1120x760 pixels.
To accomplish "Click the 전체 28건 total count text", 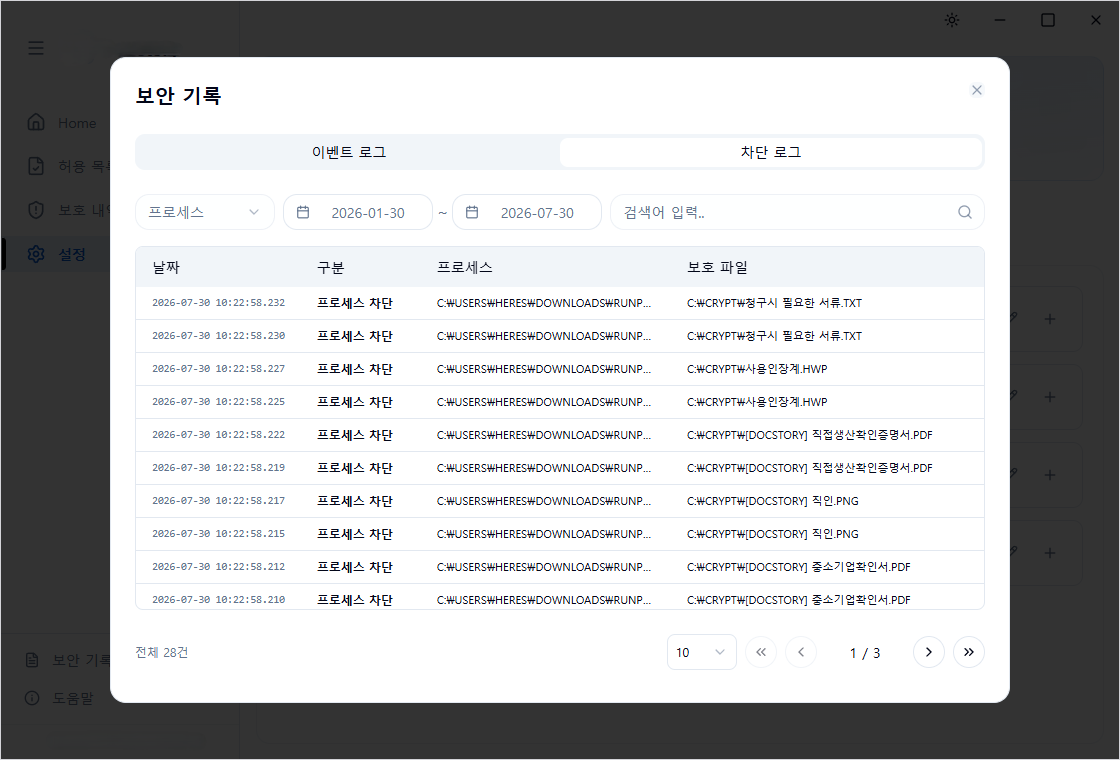I will point(161,652).
